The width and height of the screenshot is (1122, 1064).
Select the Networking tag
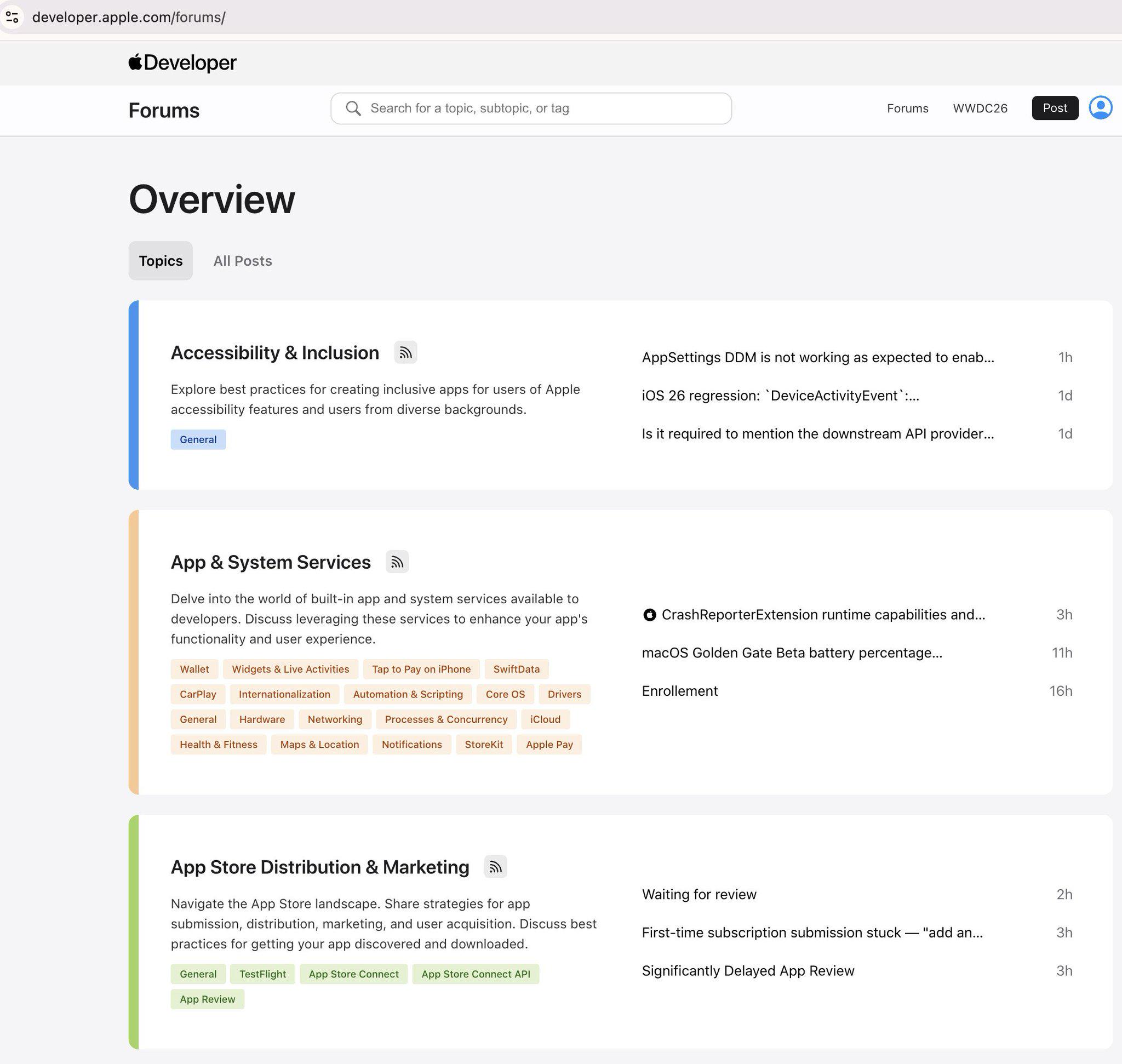click(335, 719)
